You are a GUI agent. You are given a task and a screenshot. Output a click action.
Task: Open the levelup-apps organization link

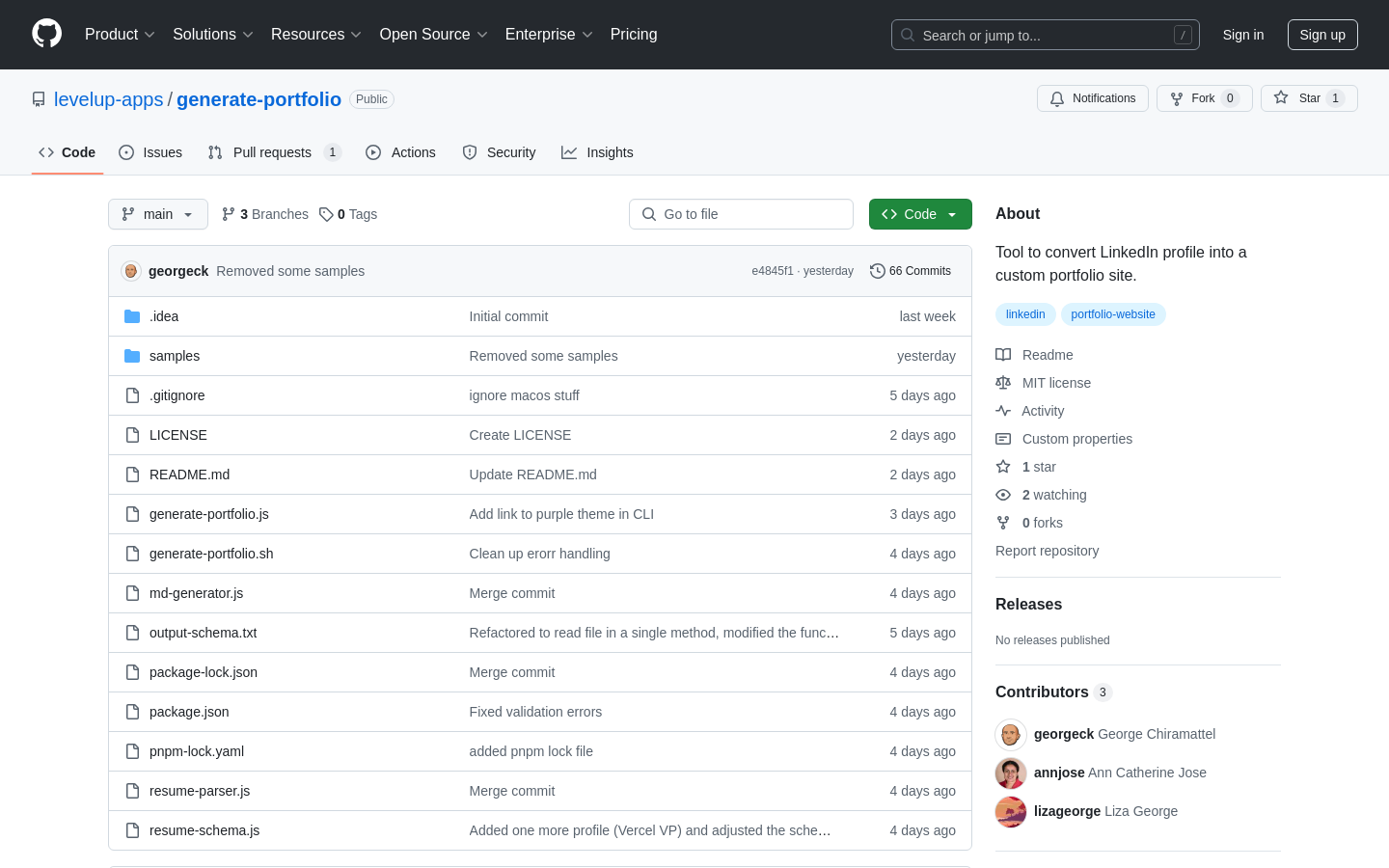pyautogui.click(x=109, y=99)
